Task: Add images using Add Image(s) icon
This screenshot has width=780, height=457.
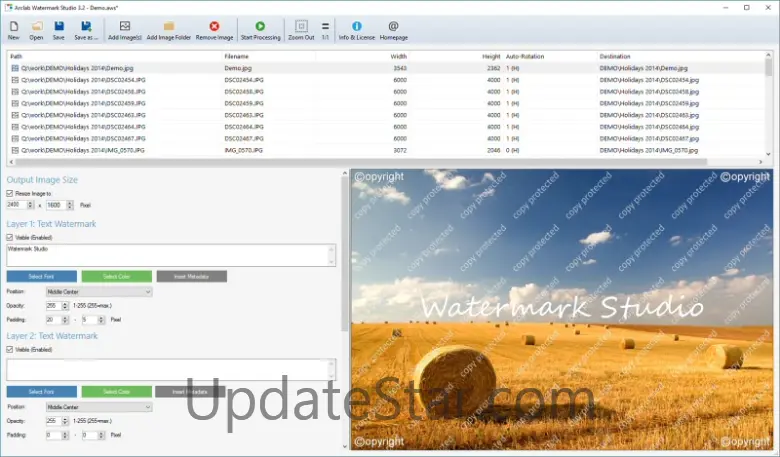Action: click(x=125, y=30)
